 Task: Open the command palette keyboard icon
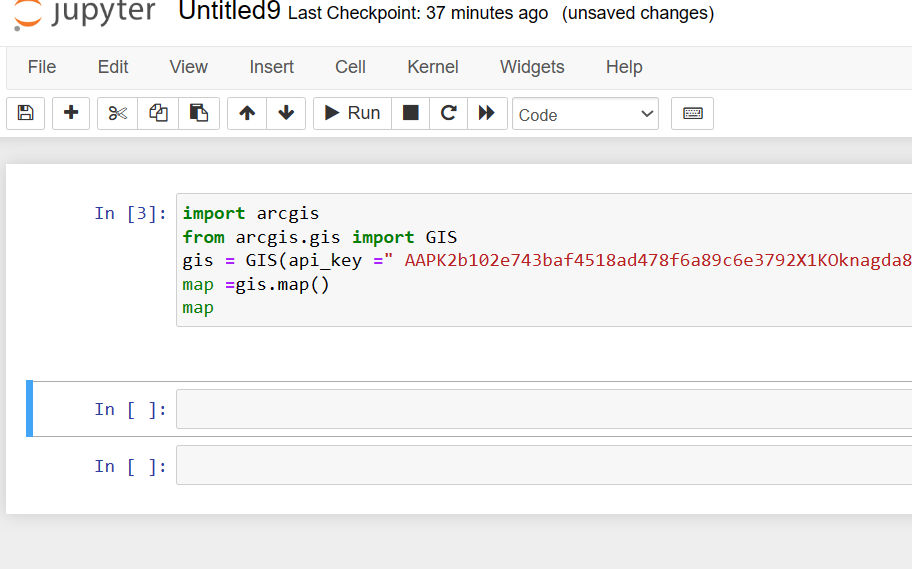(692, 114)
